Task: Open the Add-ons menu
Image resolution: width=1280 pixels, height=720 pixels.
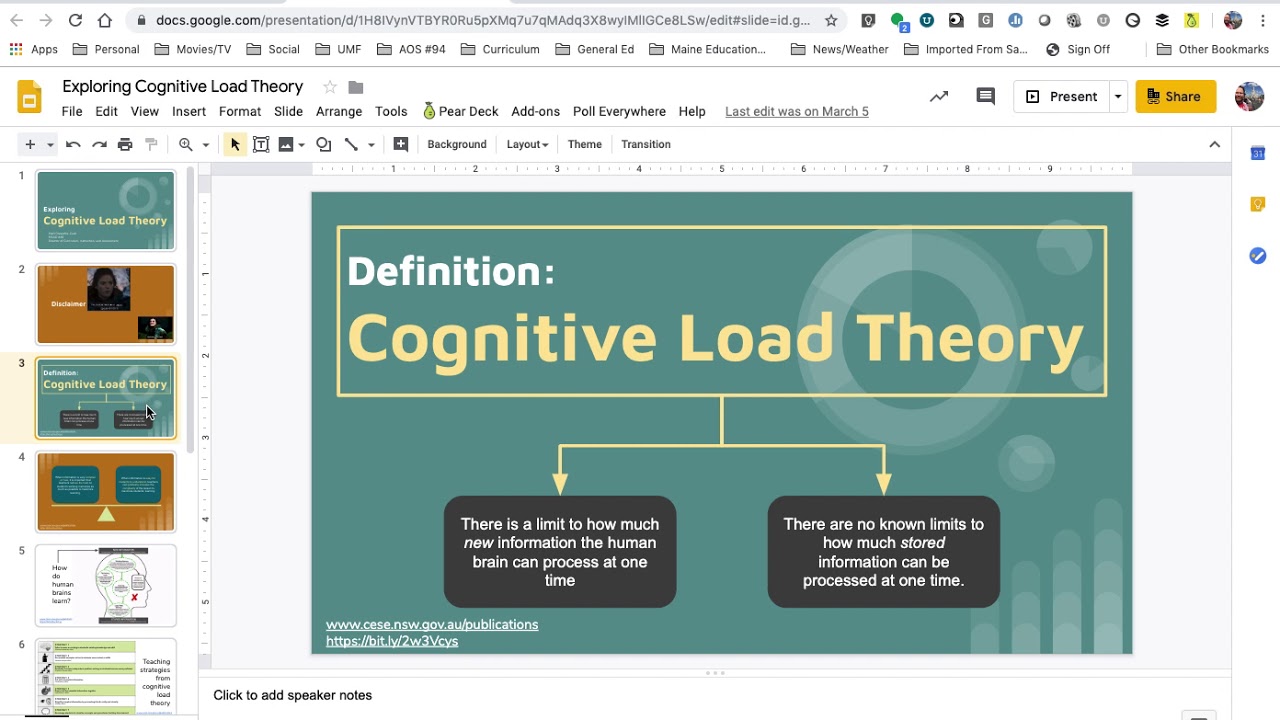Action: coord(535,111)
